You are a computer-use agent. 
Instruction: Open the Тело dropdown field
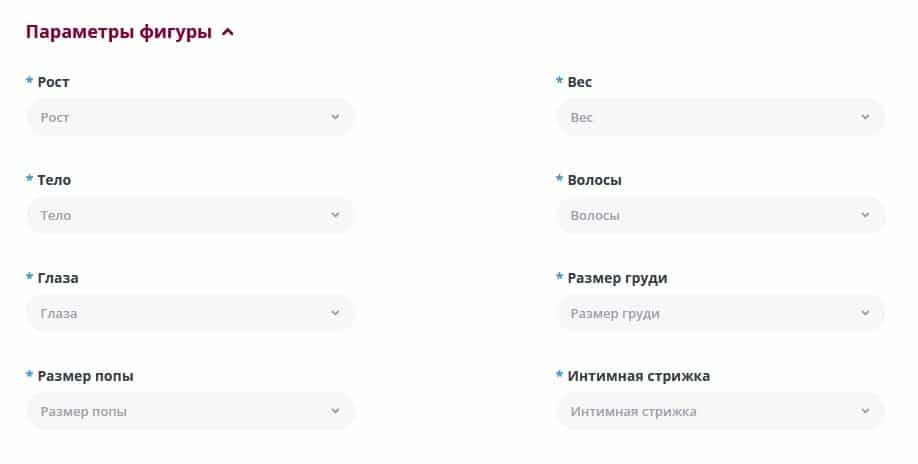(190, 215)
